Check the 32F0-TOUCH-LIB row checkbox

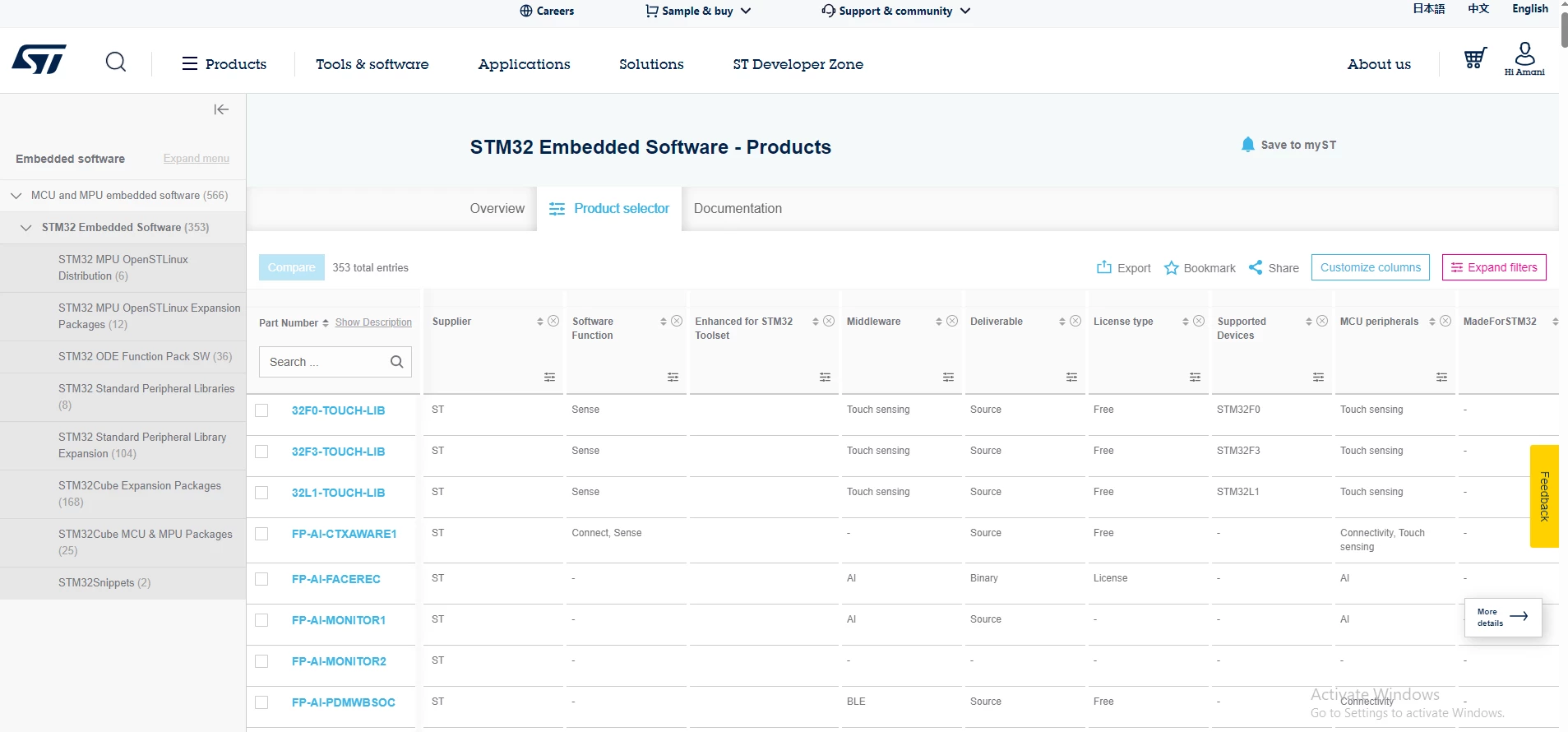261,410
